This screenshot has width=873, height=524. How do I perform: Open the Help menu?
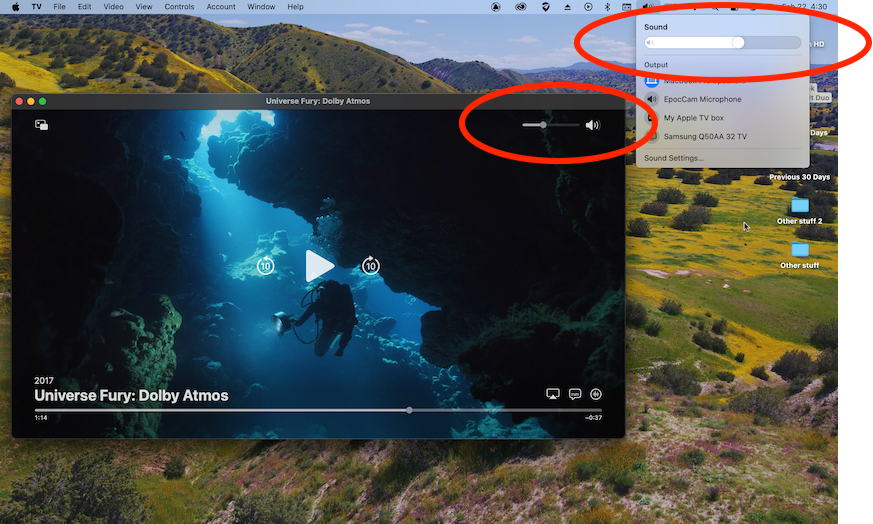296,7
